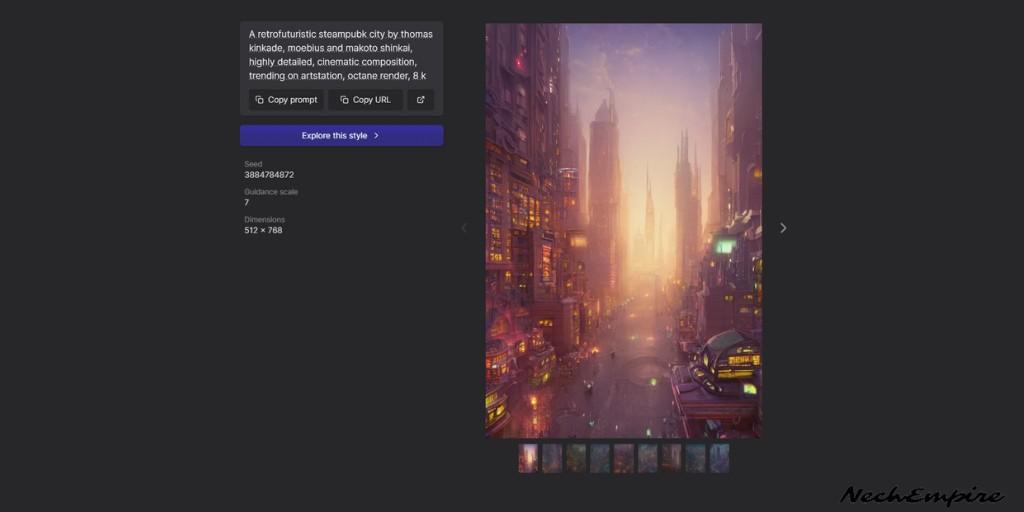Select the ninth thumbnail under the image
The image size is (1024, 512).
(719, 458)
